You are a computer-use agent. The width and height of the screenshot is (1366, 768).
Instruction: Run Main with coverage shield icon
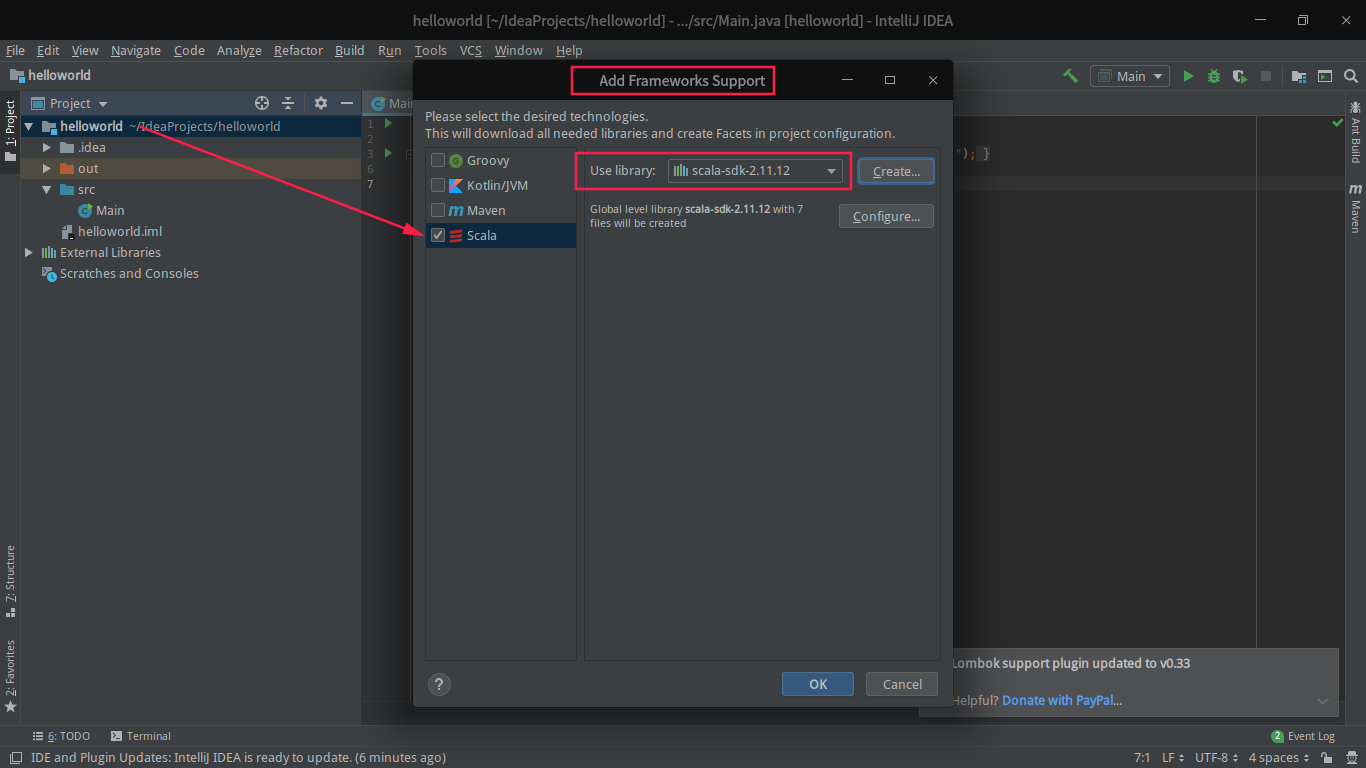click(x=1240, y=76)
